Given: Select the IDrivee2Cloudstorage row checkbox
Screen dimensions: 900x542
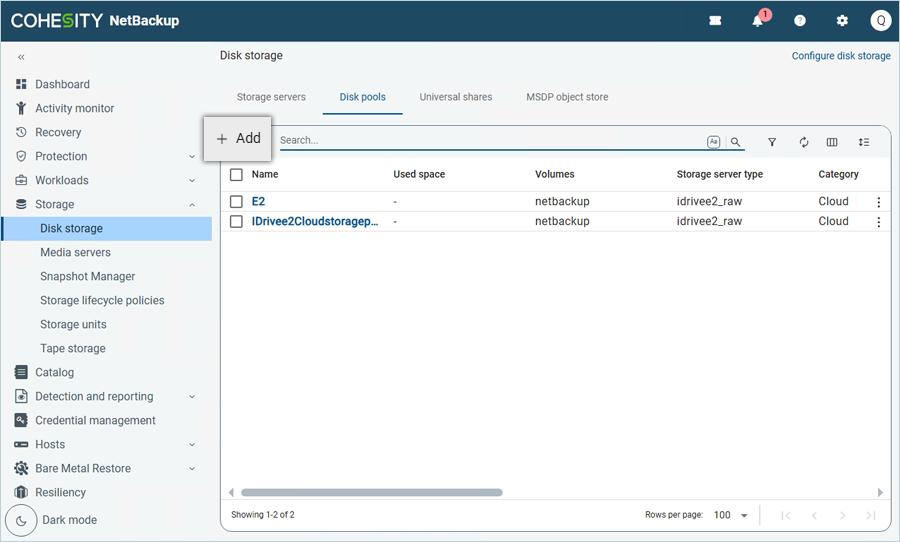Looking at the screenshot, I should 237,222.
